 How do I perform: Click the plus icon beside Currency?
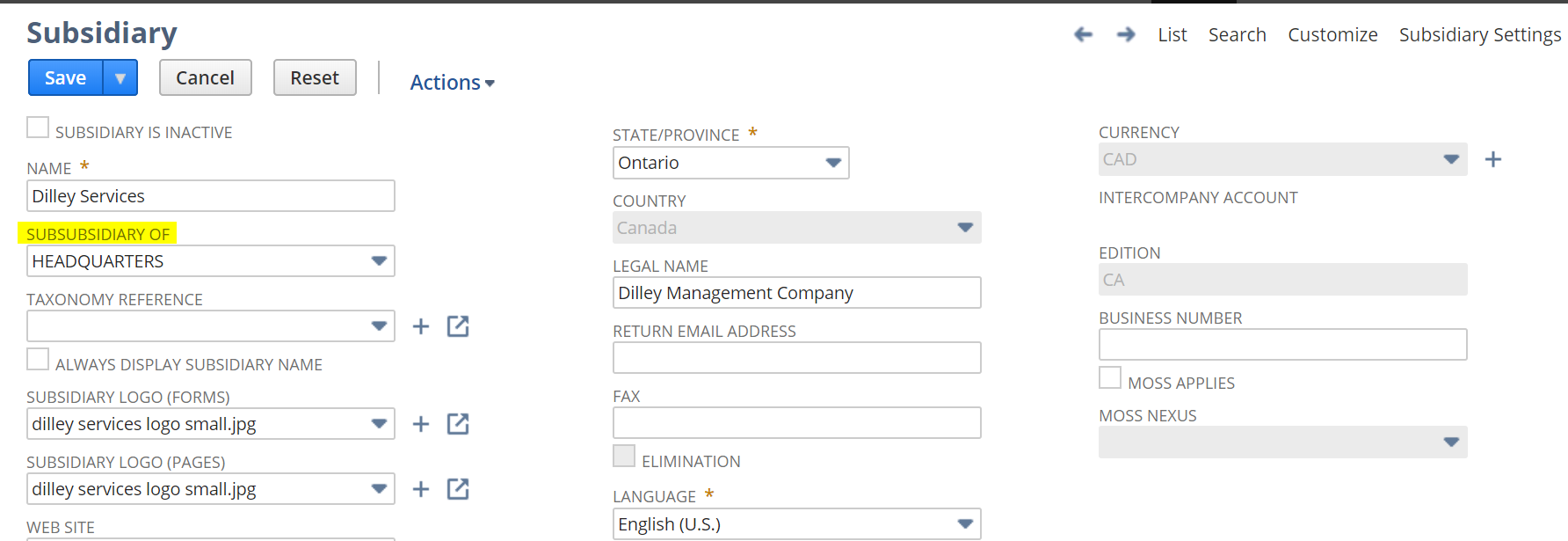click(1492, 159)
